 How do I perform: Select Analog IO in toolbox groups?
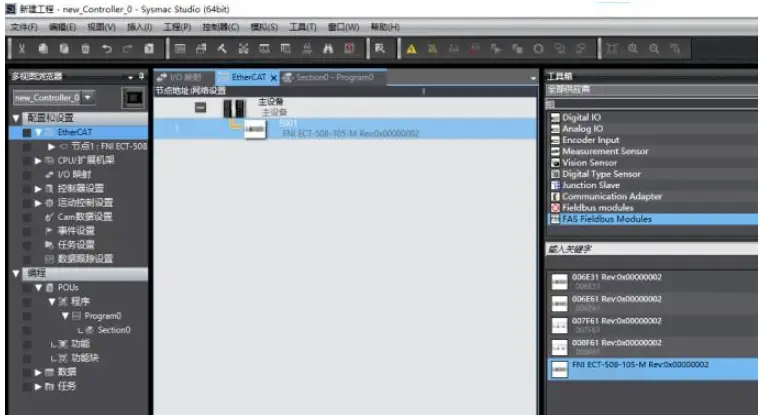tap(652, 129)
